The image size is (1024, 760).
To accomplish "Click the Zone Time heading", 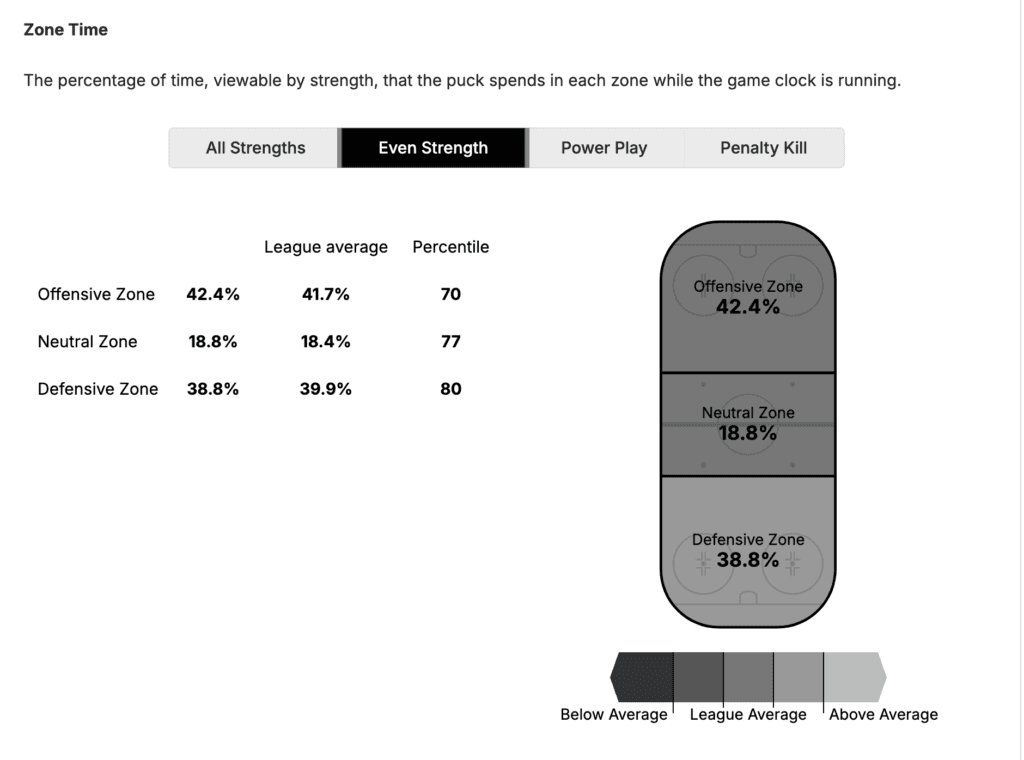I will click(66, 30).
